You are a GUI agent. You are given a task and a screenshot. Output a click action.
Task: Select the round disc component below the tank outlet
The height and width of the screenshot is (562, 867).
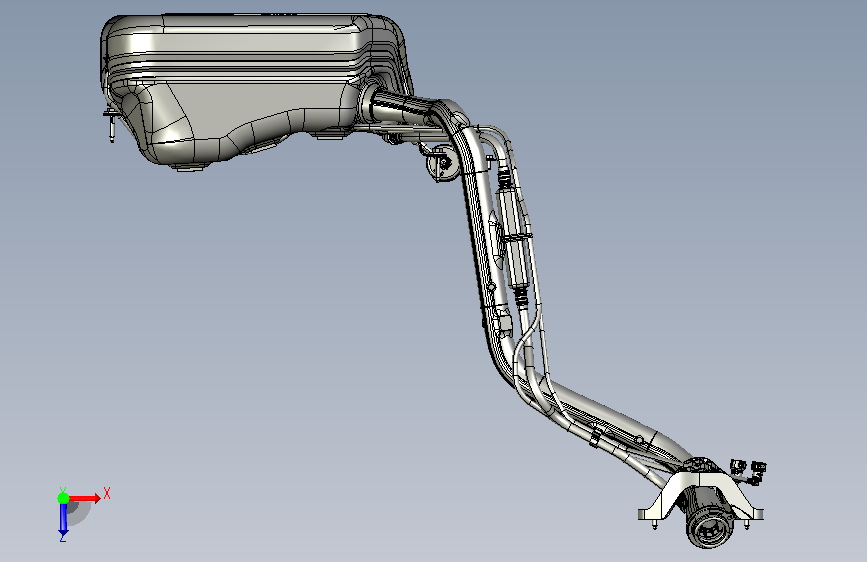coord(442,164)
